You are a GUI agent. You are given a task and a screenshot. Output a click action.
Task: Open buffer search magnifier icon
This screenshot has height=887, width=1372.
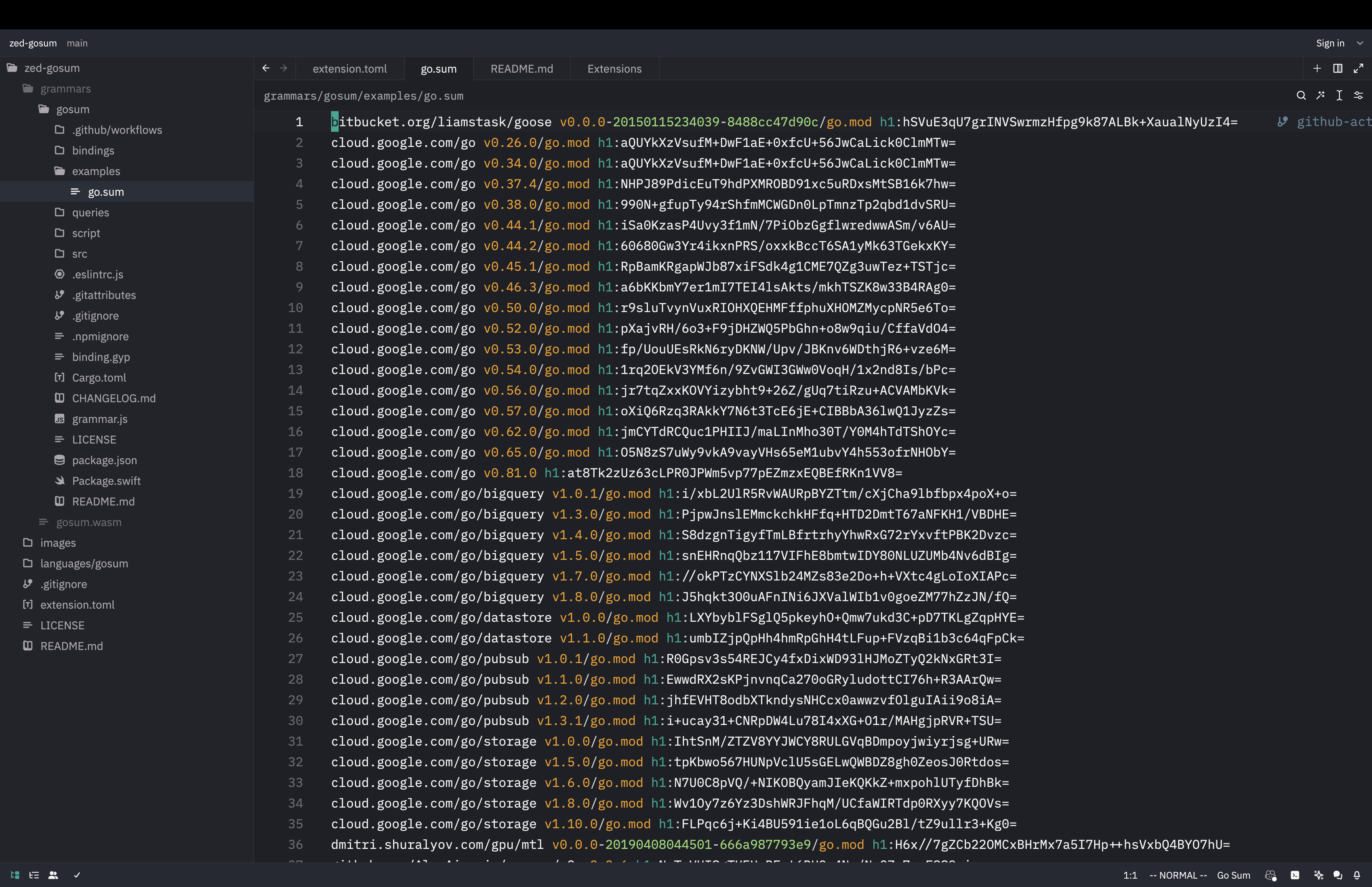pyautogui.click(x=1301, y=96)
